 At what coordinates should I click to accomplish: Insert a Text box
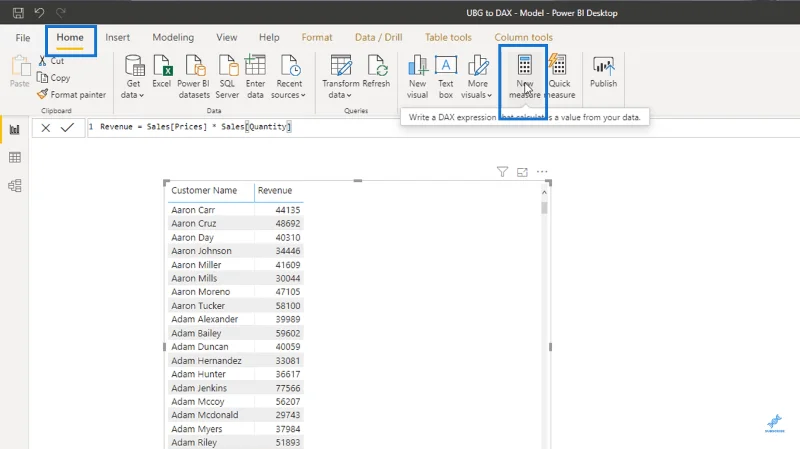[x=446, y=77]
